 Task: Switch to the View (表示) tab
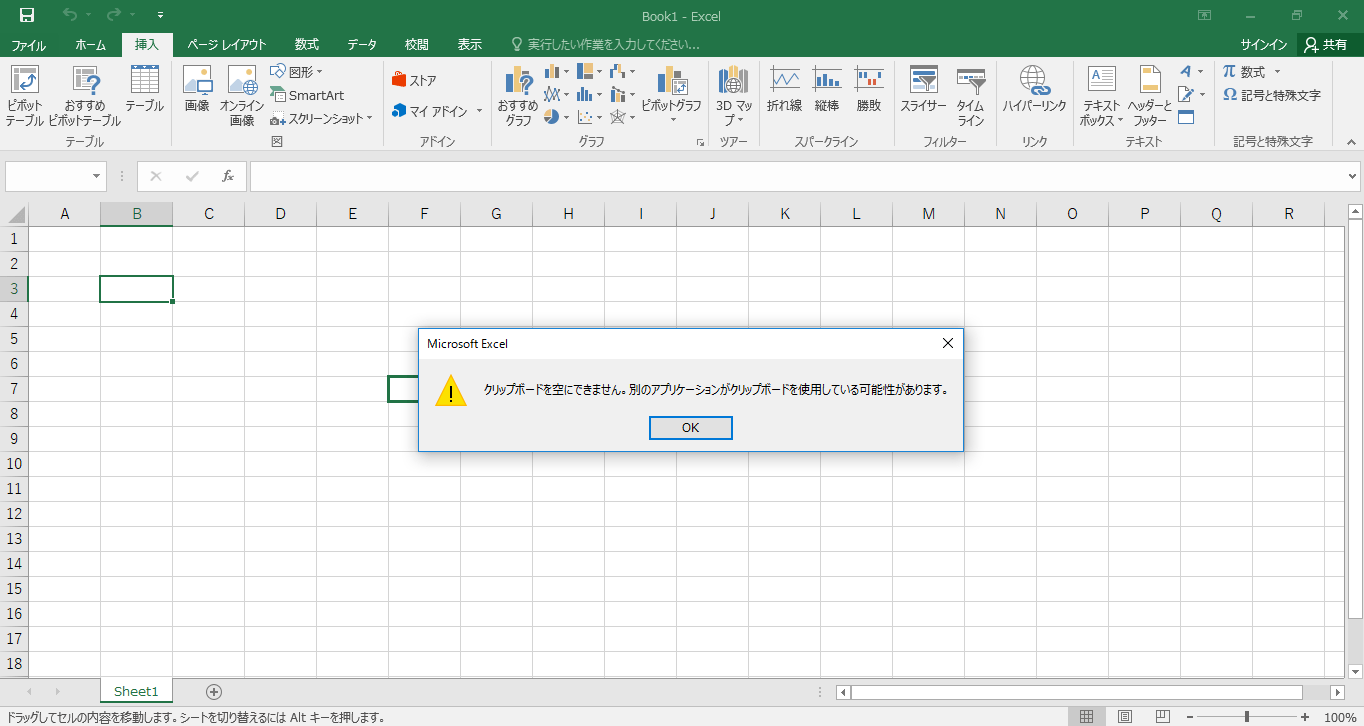470,45
